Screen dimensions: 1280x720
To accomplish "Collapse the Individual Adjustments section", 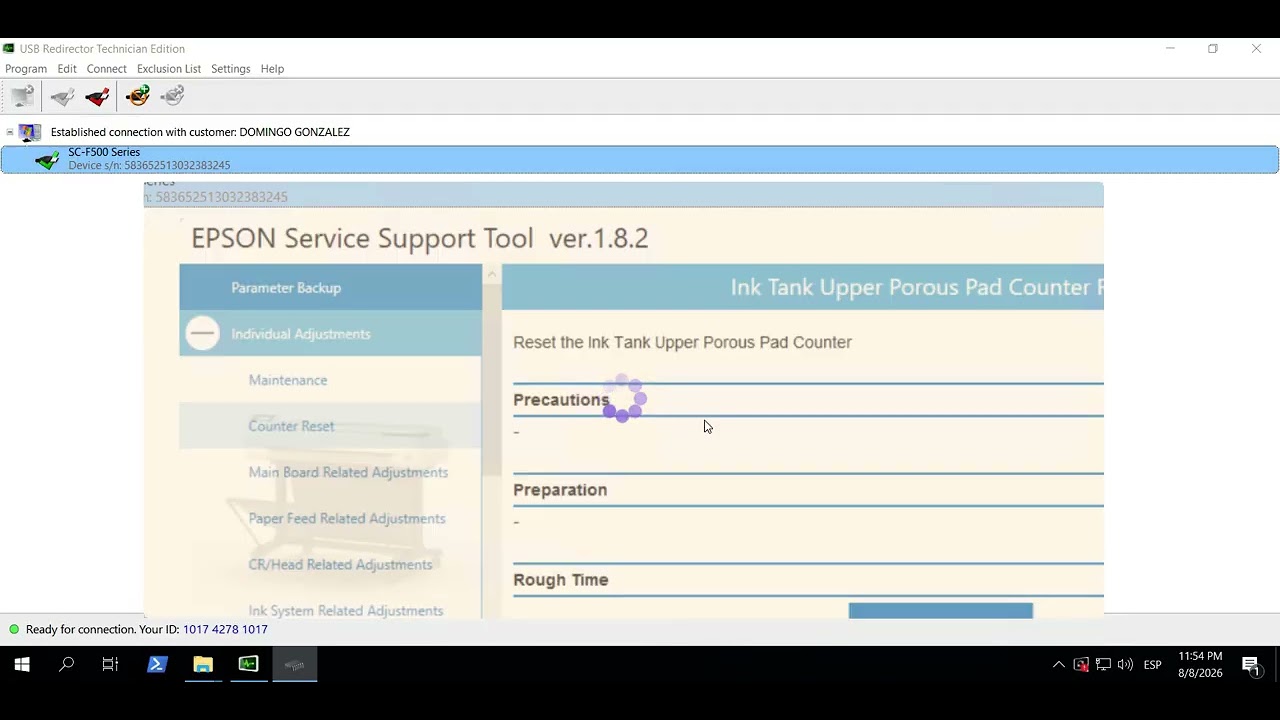I will coord(202,334).
